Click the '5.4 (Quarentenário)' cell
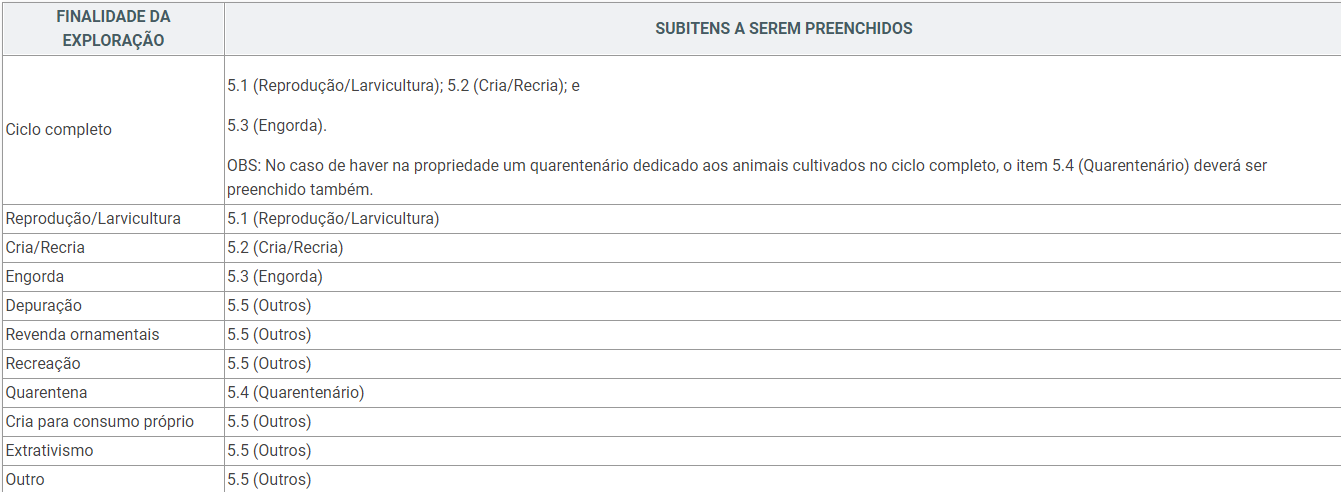The height and width of the screenshot is (492, 1341). coord(296,392)
